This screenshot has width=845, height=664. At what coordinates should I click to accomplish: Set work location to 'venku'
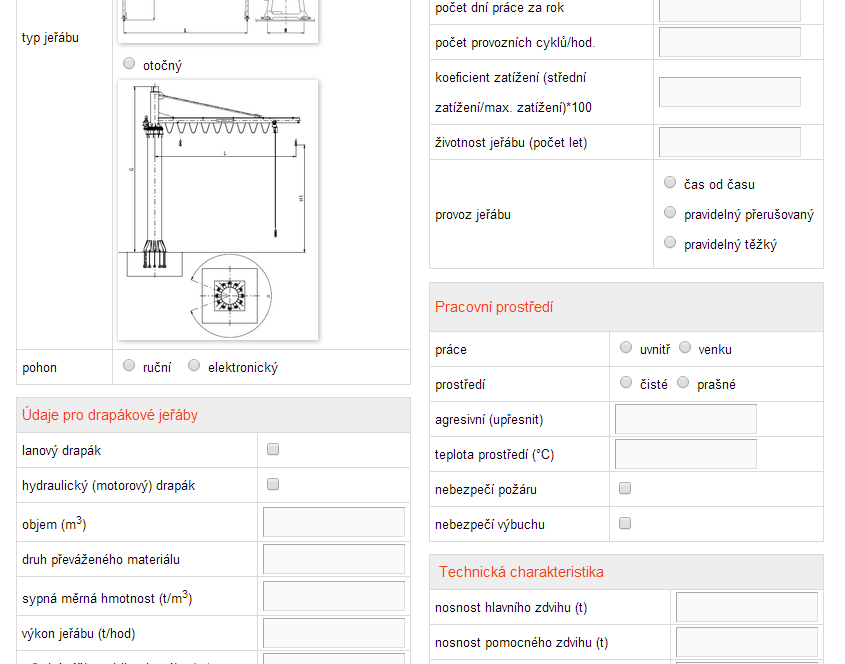[685, 348]
